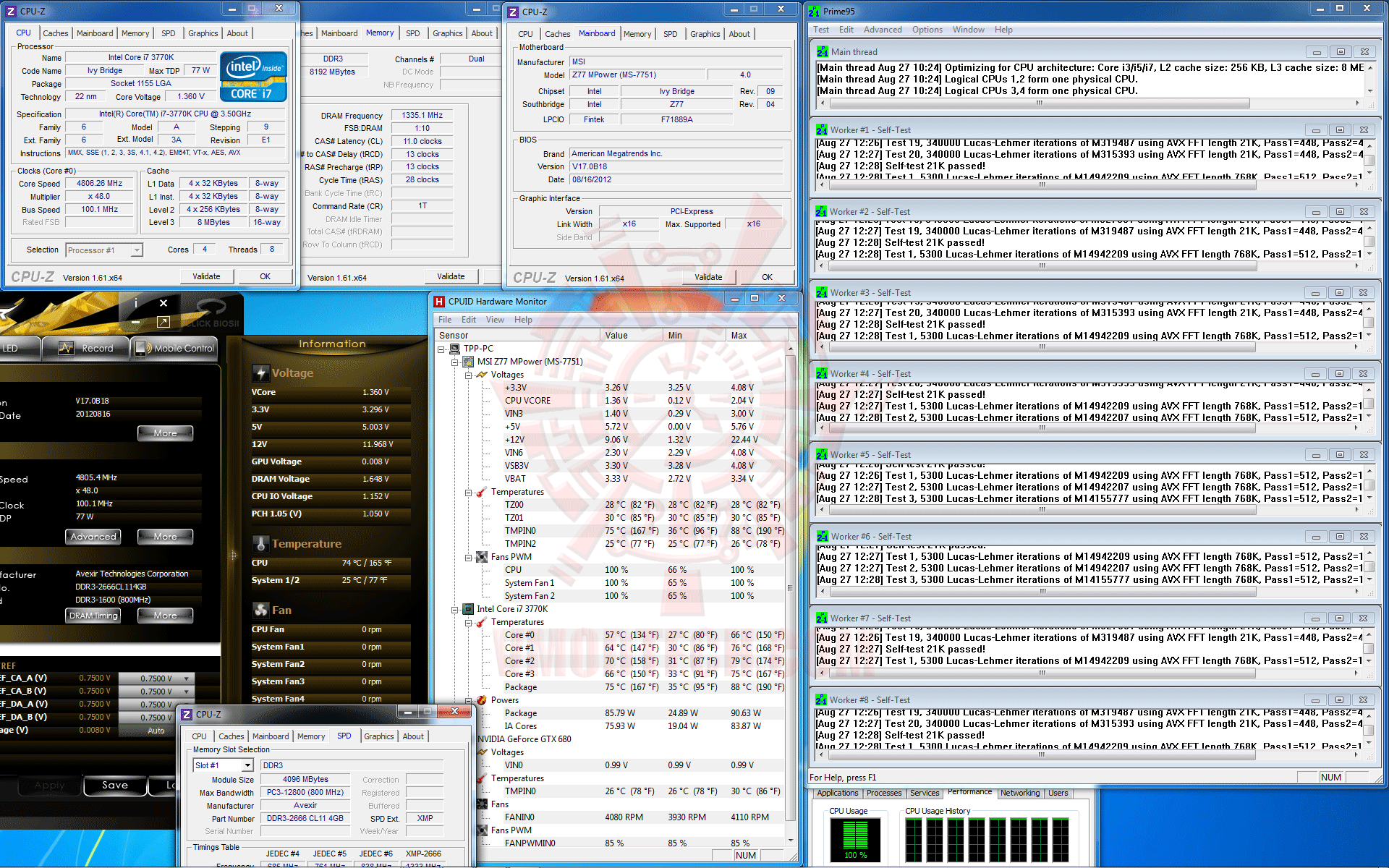The width and height of the screenshot is (1389, 868).
Task: Open the Processor #1 selection dropdown
Action: click(x=136, y=250)
